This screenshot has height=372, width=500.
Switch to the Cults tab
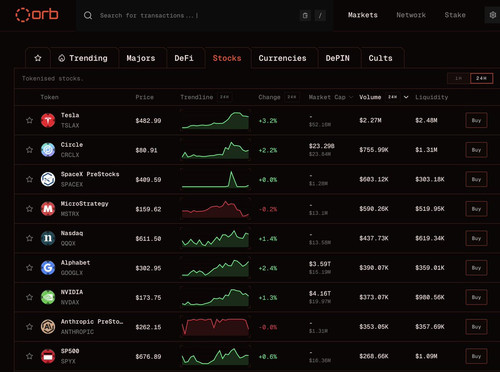(381, 58)
